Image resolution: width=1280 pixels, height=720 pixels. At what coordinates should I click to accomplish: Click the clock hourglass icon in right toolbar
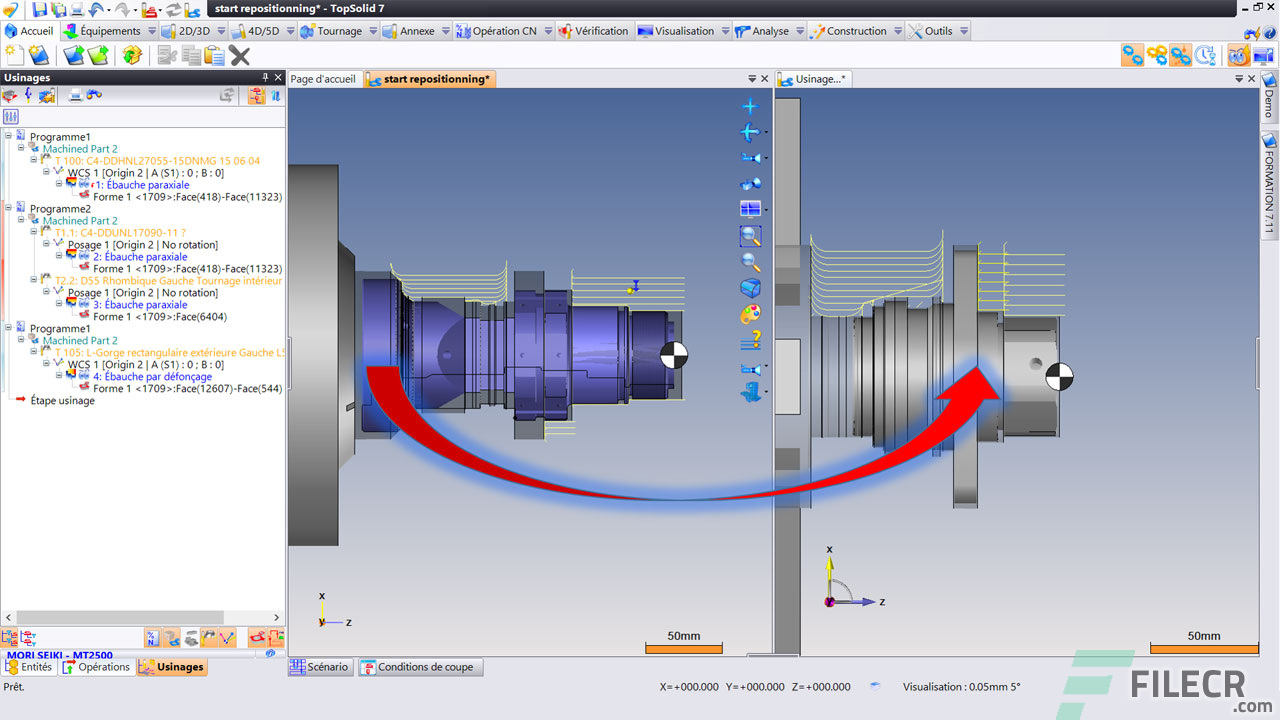1205,55
